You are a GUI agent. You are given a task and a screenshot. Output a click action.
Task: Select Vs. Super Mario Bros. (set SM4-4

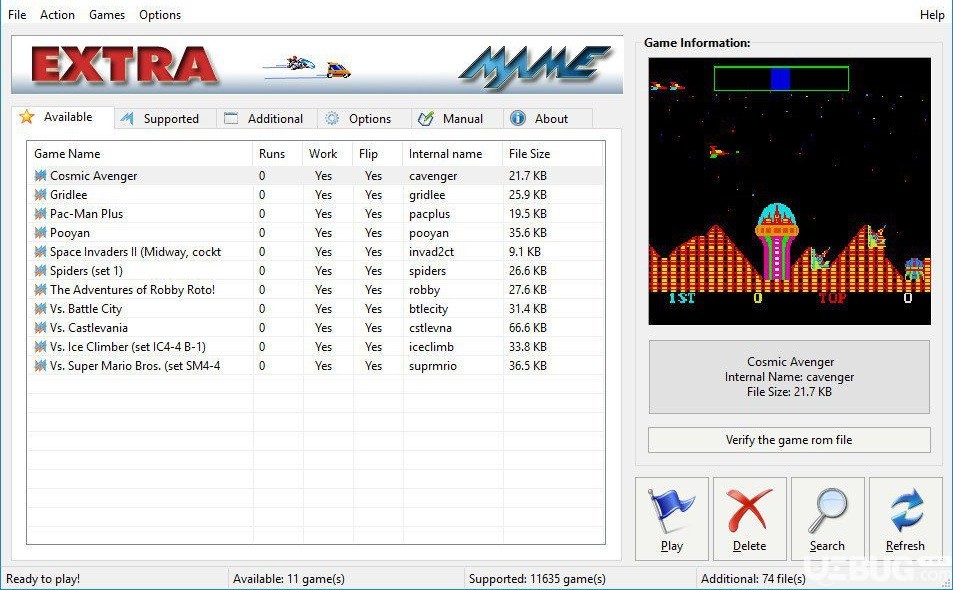tap(135, 365)
